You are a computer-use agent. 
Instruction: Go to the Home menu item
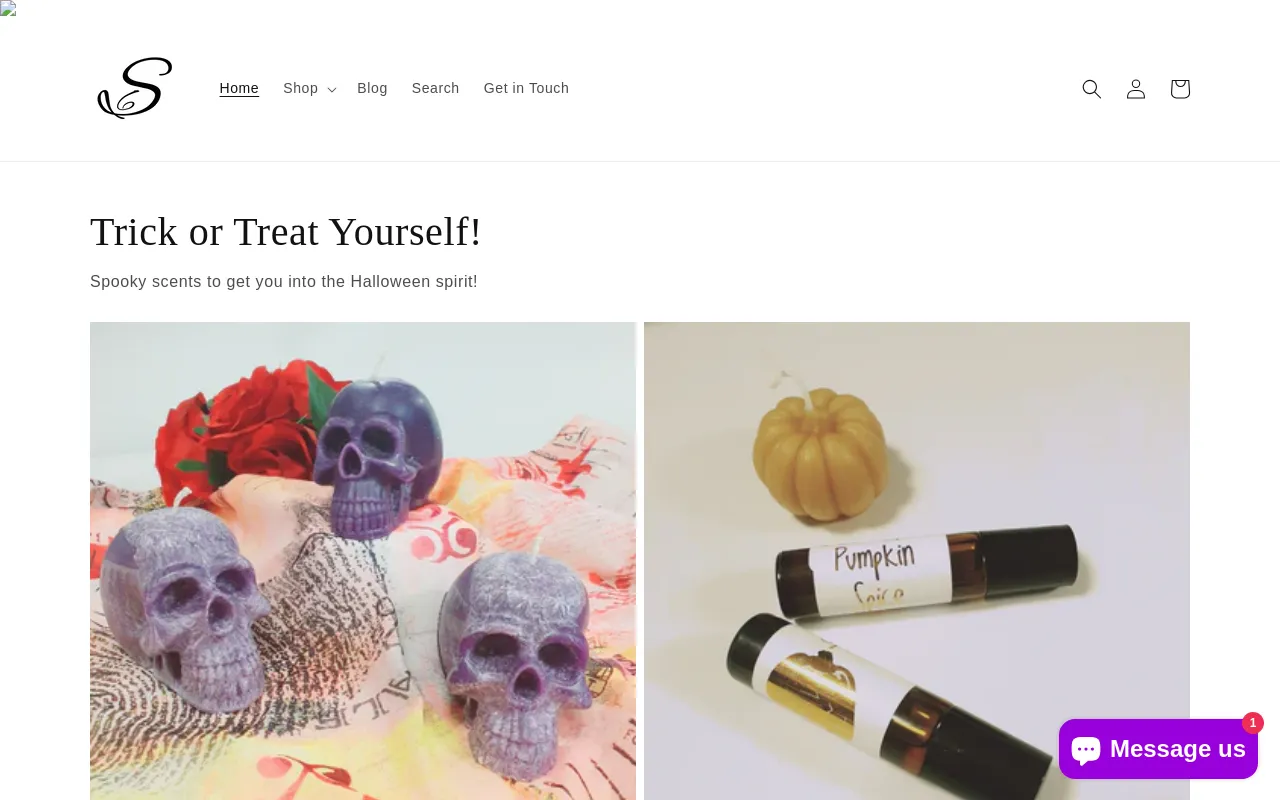(x=239, y=88)
